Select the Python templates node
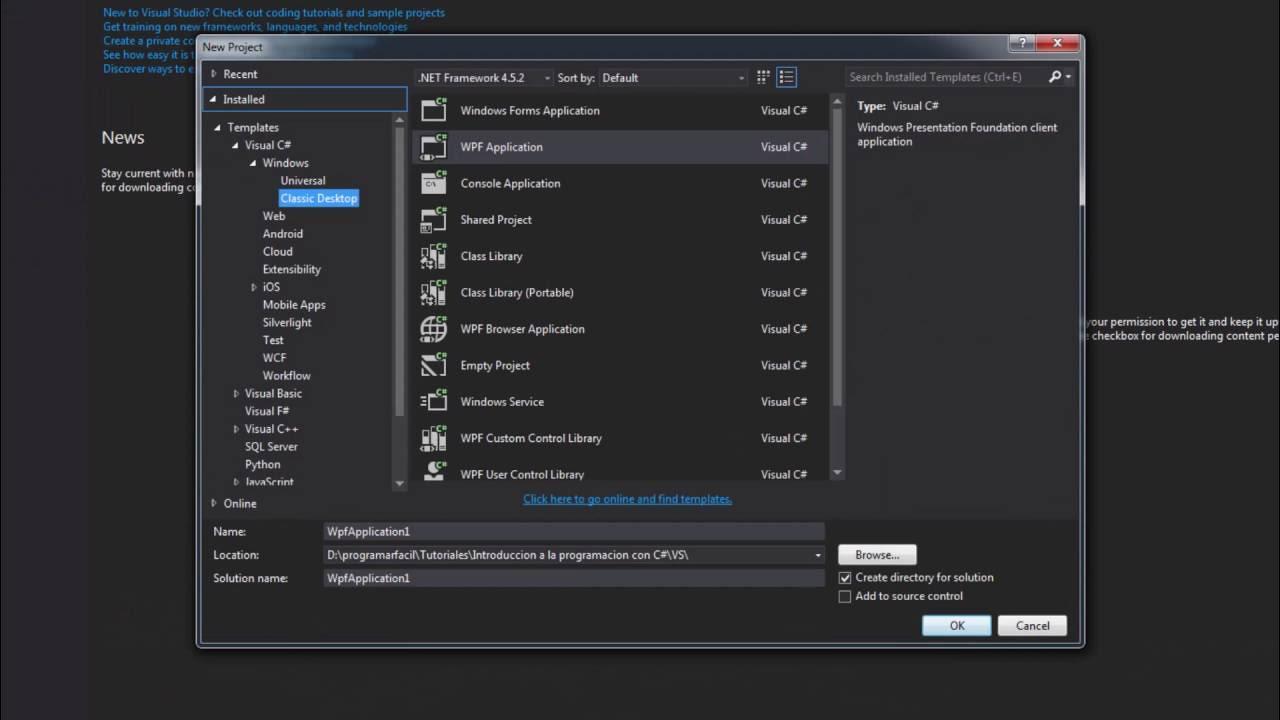Viewport: 1280px width, 720px height. pyautogui.click(x=263, y=465)
